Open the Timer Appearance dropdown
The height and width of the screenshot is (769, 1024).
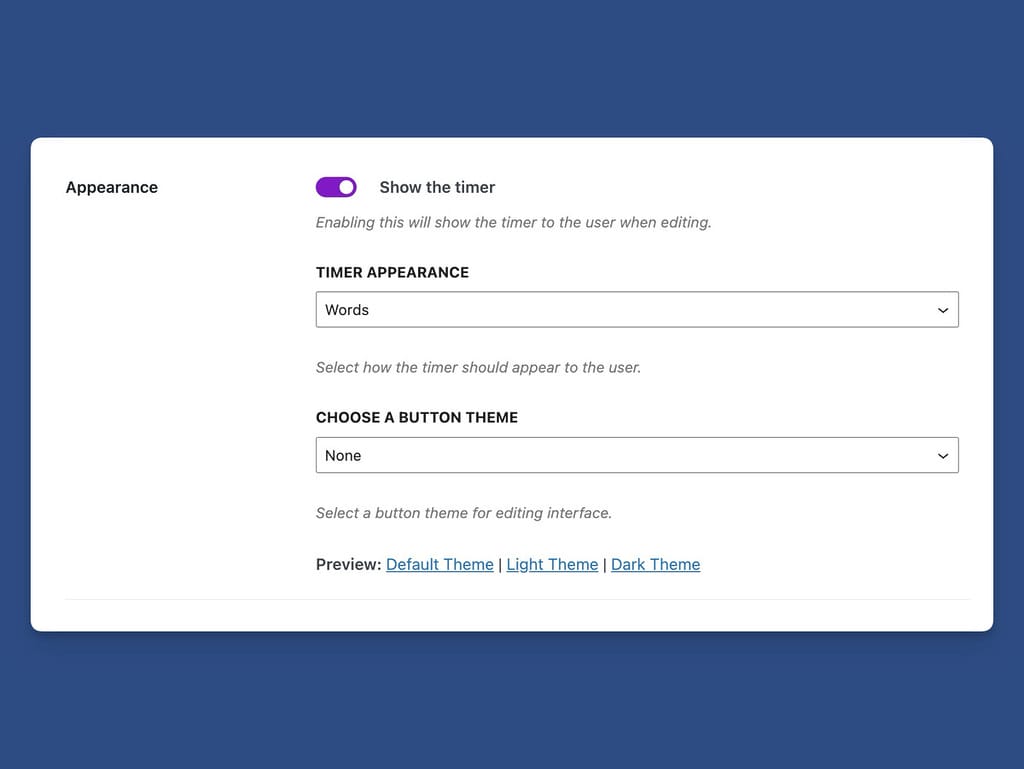click(x=636, y=310)
